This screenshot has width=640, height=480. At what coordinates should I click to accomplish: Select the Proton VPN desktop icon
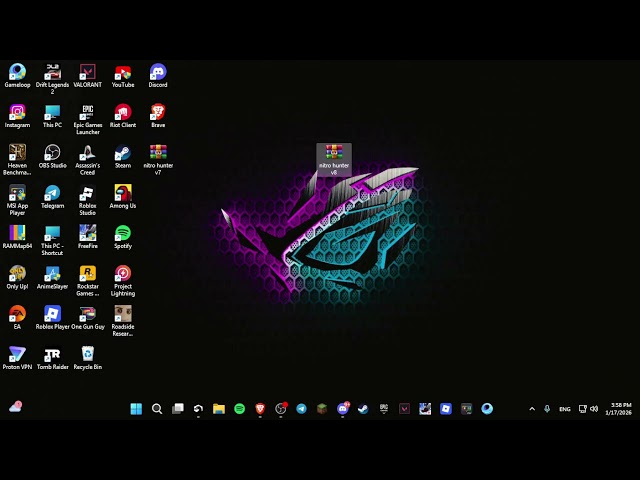click(x=17, y=358)
